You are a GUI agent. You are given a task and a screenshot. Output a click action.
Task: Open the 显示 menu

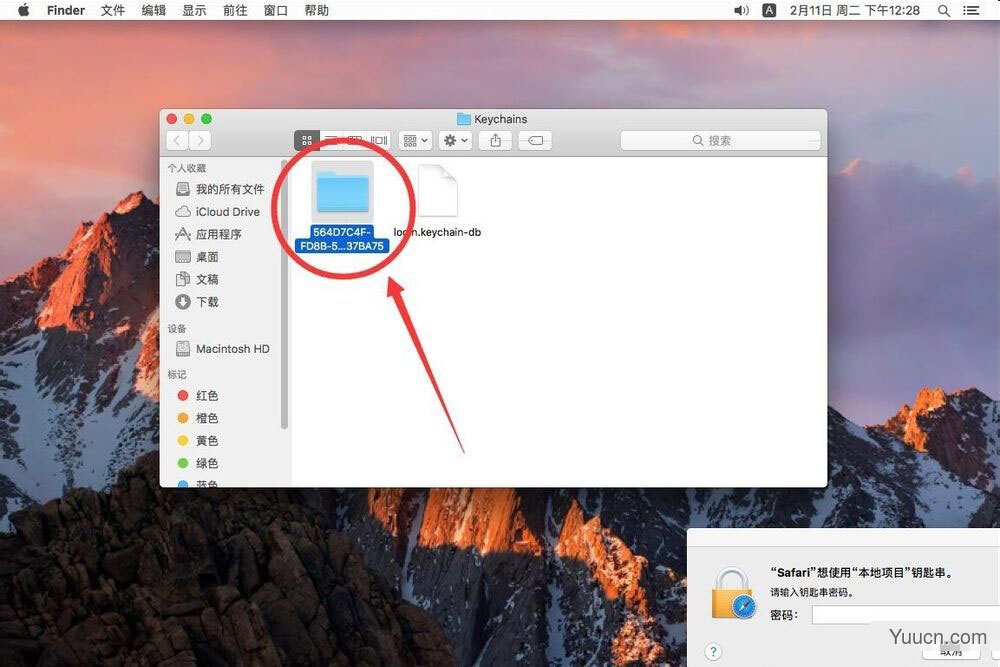[x=195, y=10]
